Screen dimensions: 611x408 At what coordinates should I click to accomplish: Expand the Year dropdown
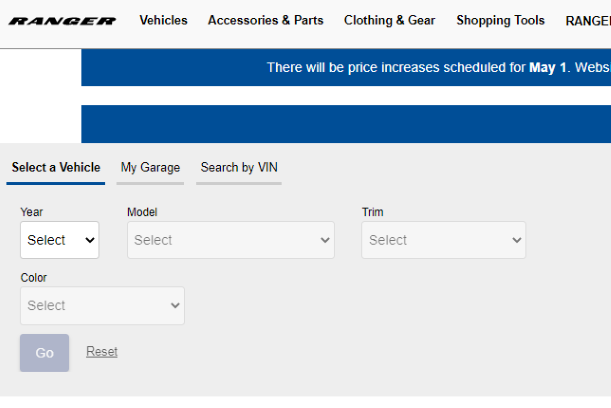pos(59,240)
